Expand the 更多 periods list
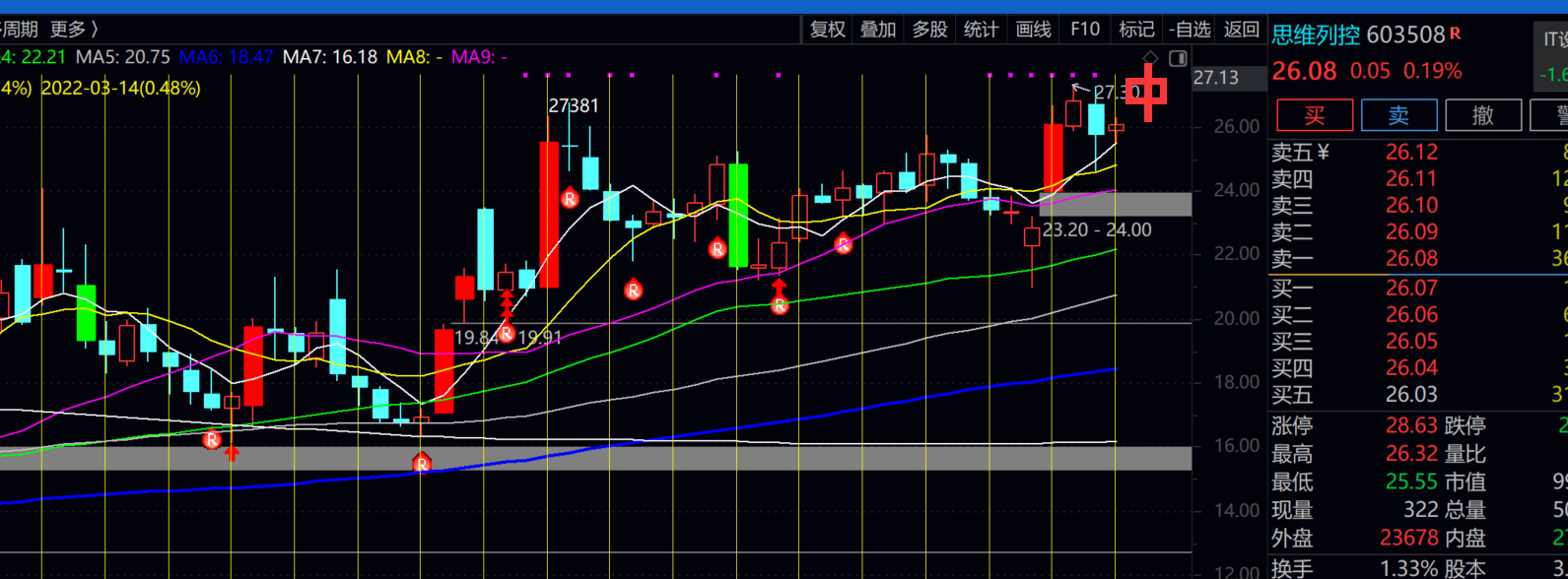The width and height of the screenshot is (1568, 579). tap(73, 30)
